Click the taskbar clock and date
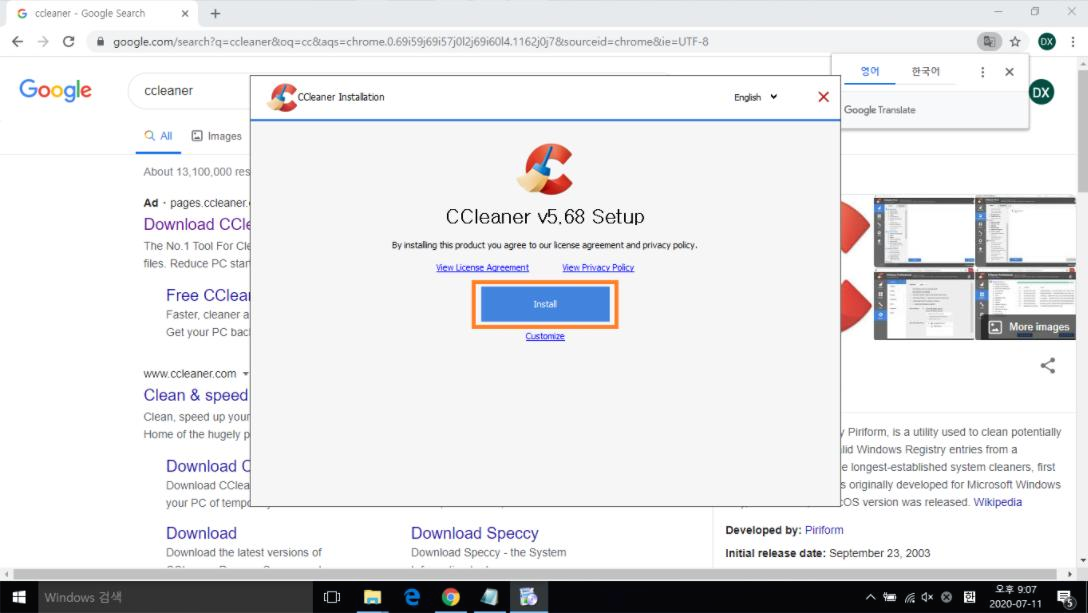 (x=1016, y=597)
